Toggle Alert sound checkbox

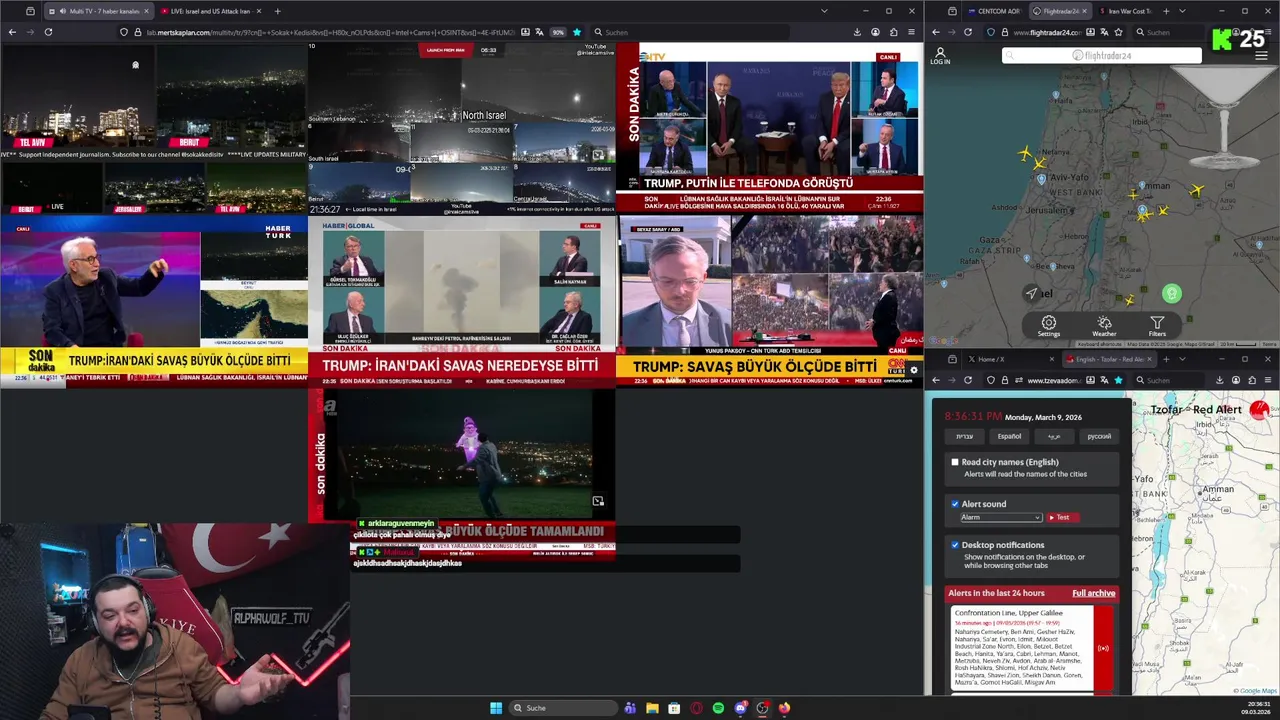(x=955, y=504)
